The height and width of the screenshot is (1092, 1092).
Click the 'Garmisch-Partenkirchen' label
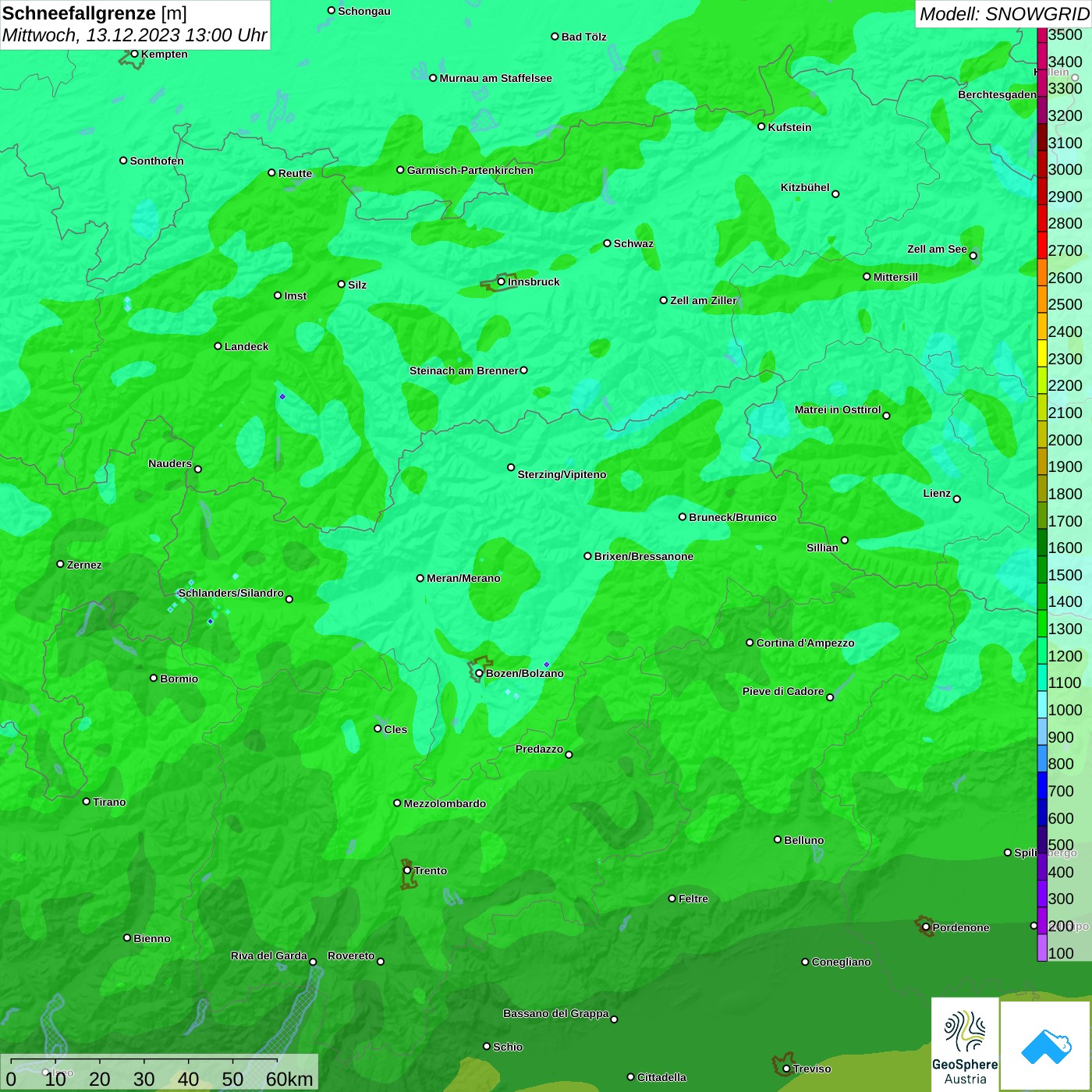470,170
